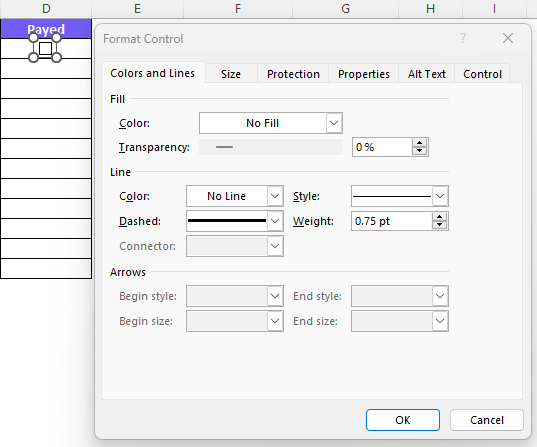
Task: Decrease transparency with the down spinner arrow
Action: click(x=420, y=151)
